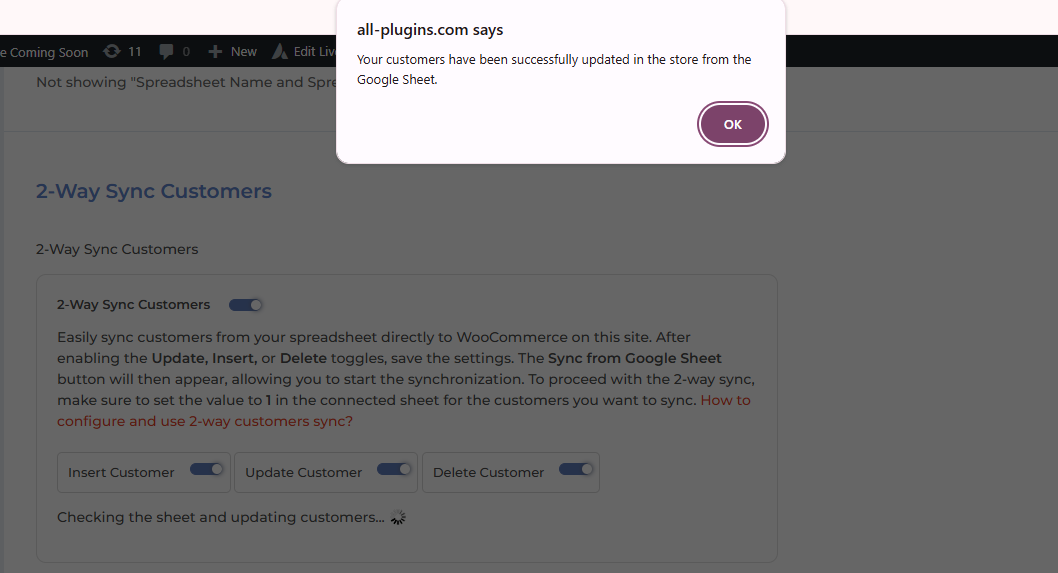Click the loading spinner icon

pyautogui.click(x=398, y=517)
